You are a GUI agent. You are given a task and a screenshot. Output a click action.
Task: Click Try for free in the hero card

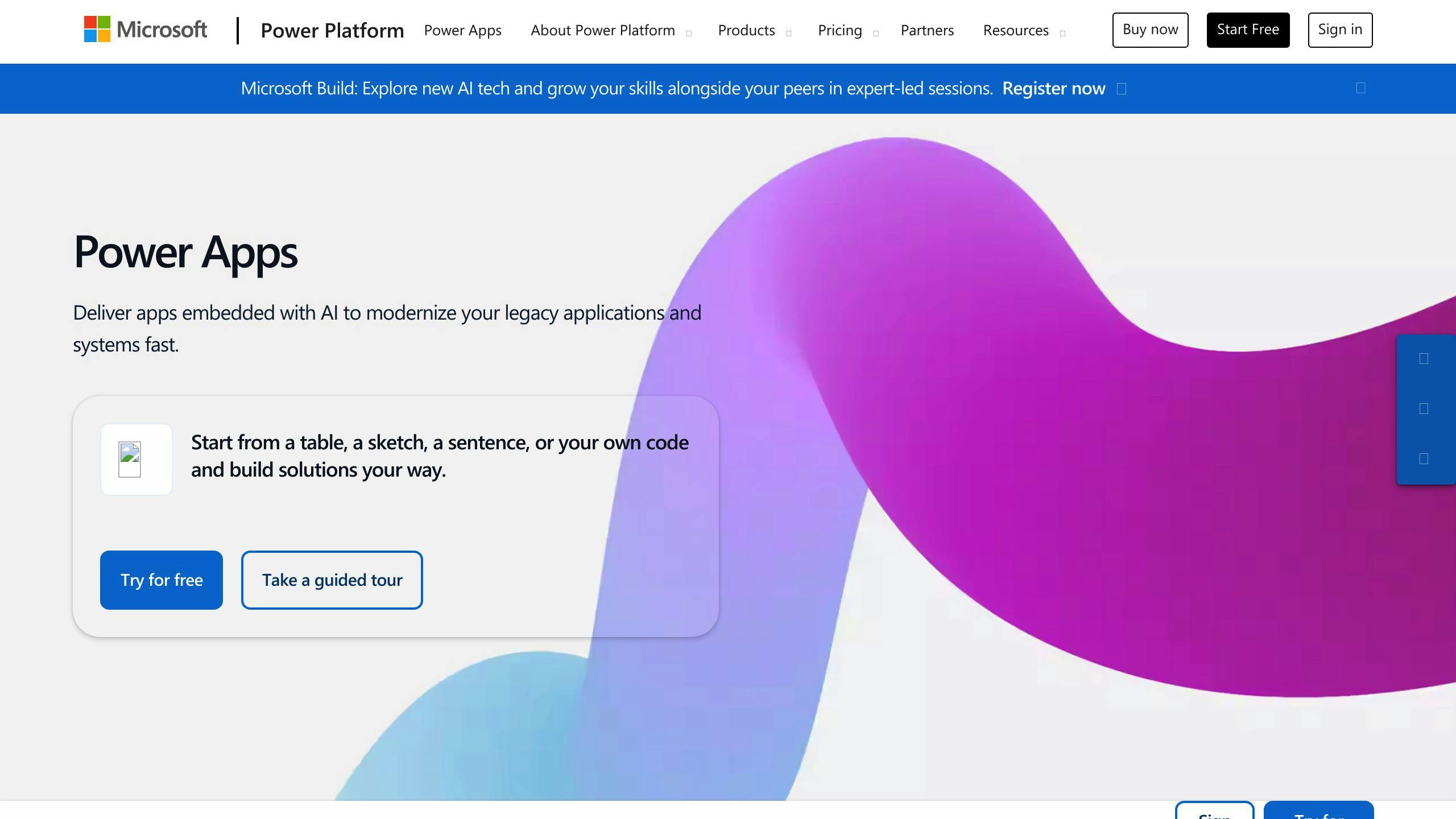coord(161,580)
